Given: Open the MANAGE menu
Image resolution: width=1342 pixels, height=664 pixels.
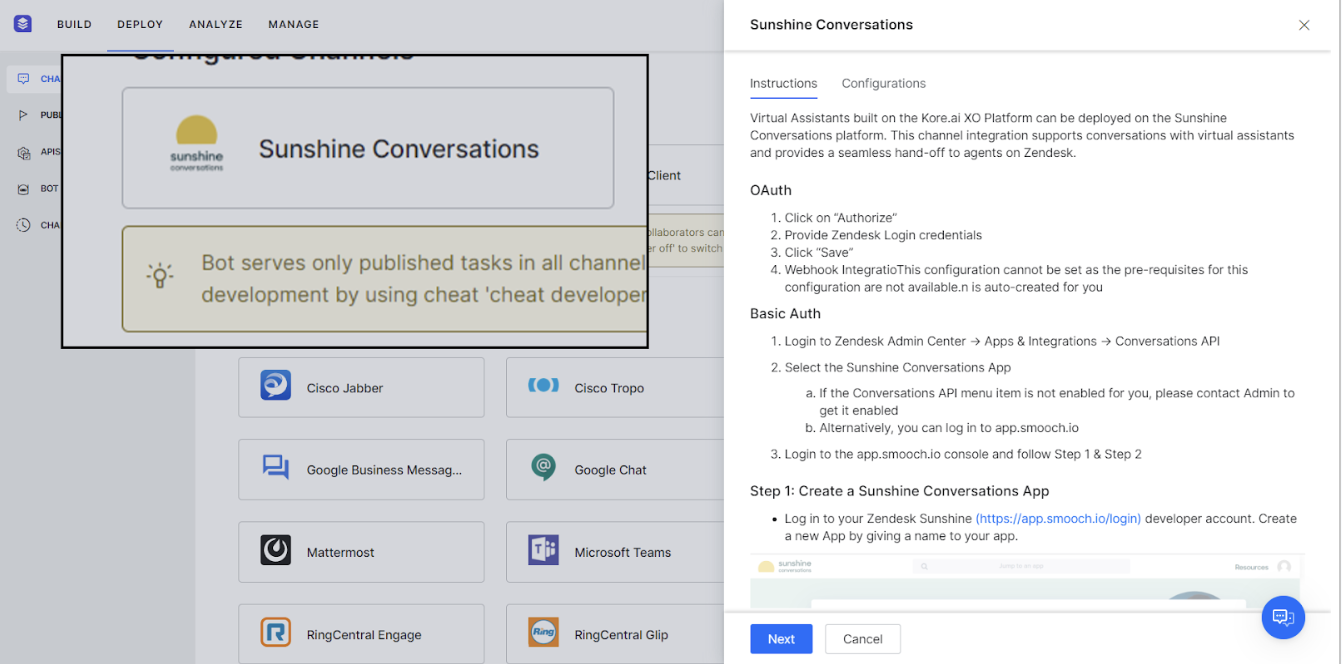Looking at the screenshot, I should 294,24.
